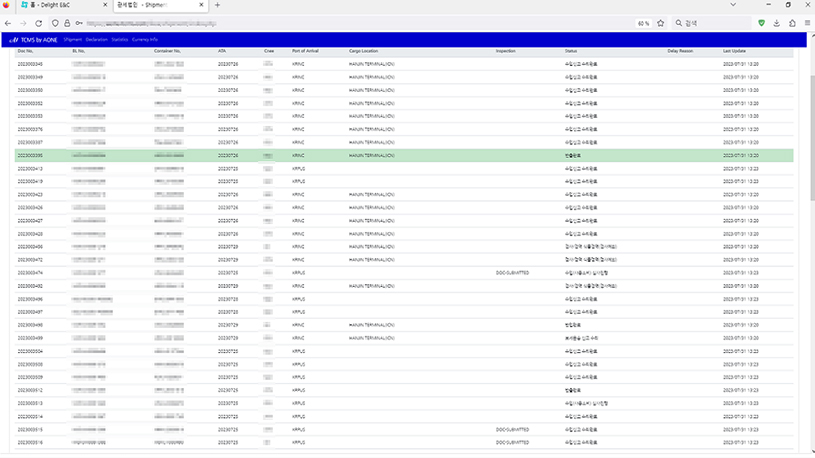Click inside the browser search box
This screenshot has width=815, height=458.
tap(710, 22)
